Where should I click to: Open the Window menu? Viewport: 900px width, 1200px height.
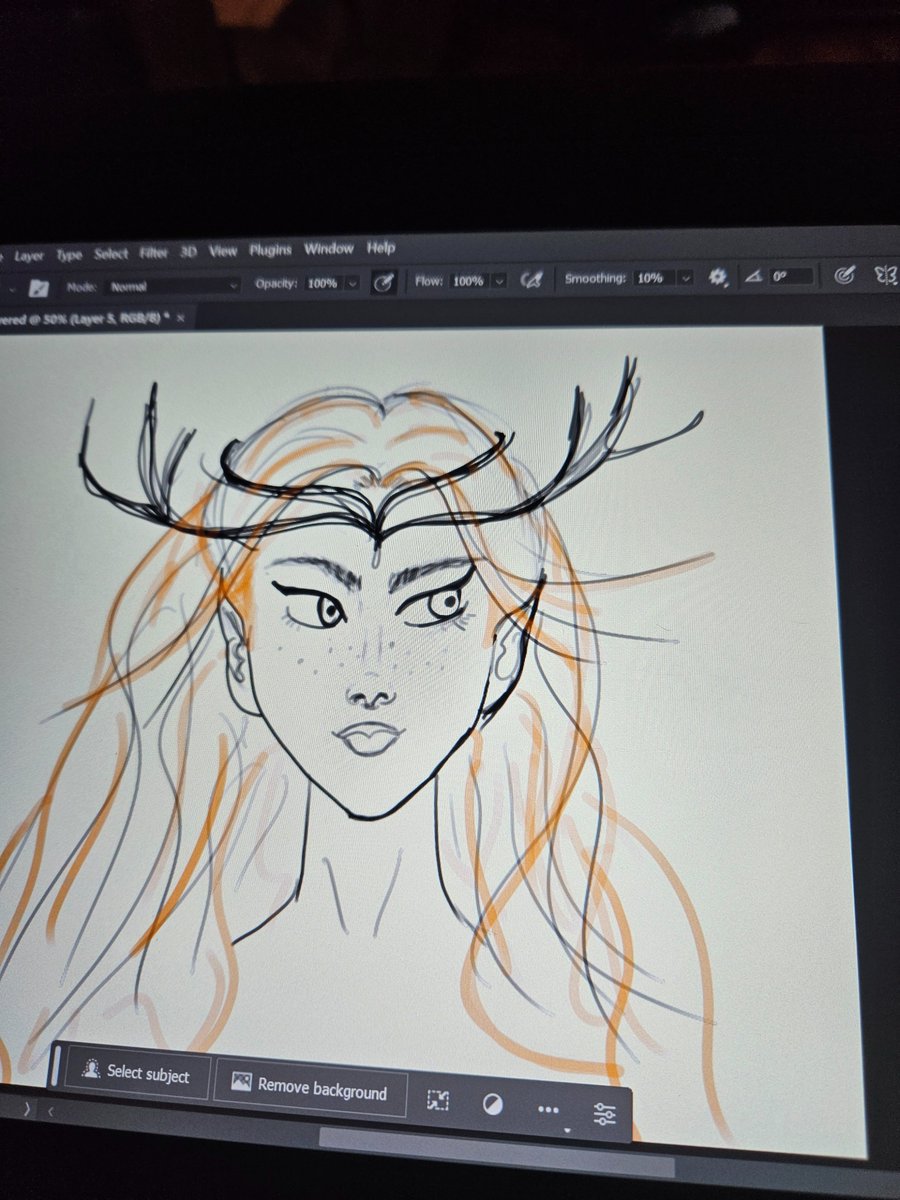coord(329,249)
